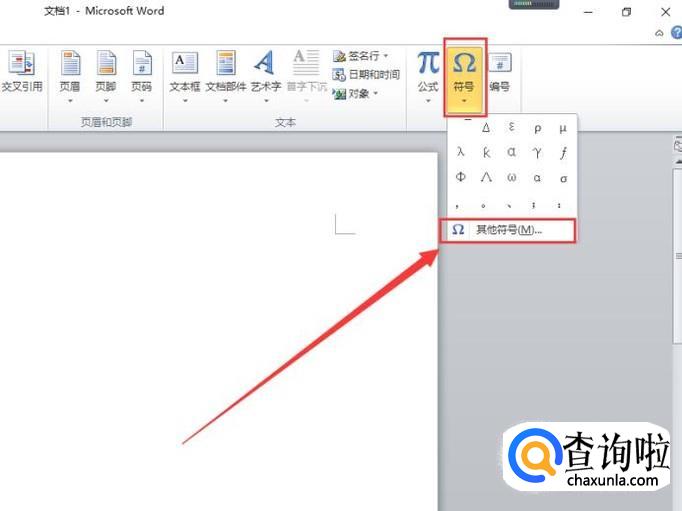The image size is (682, 511).
Task: Insert the epsilon ε symbol
Action: (512, 127)
